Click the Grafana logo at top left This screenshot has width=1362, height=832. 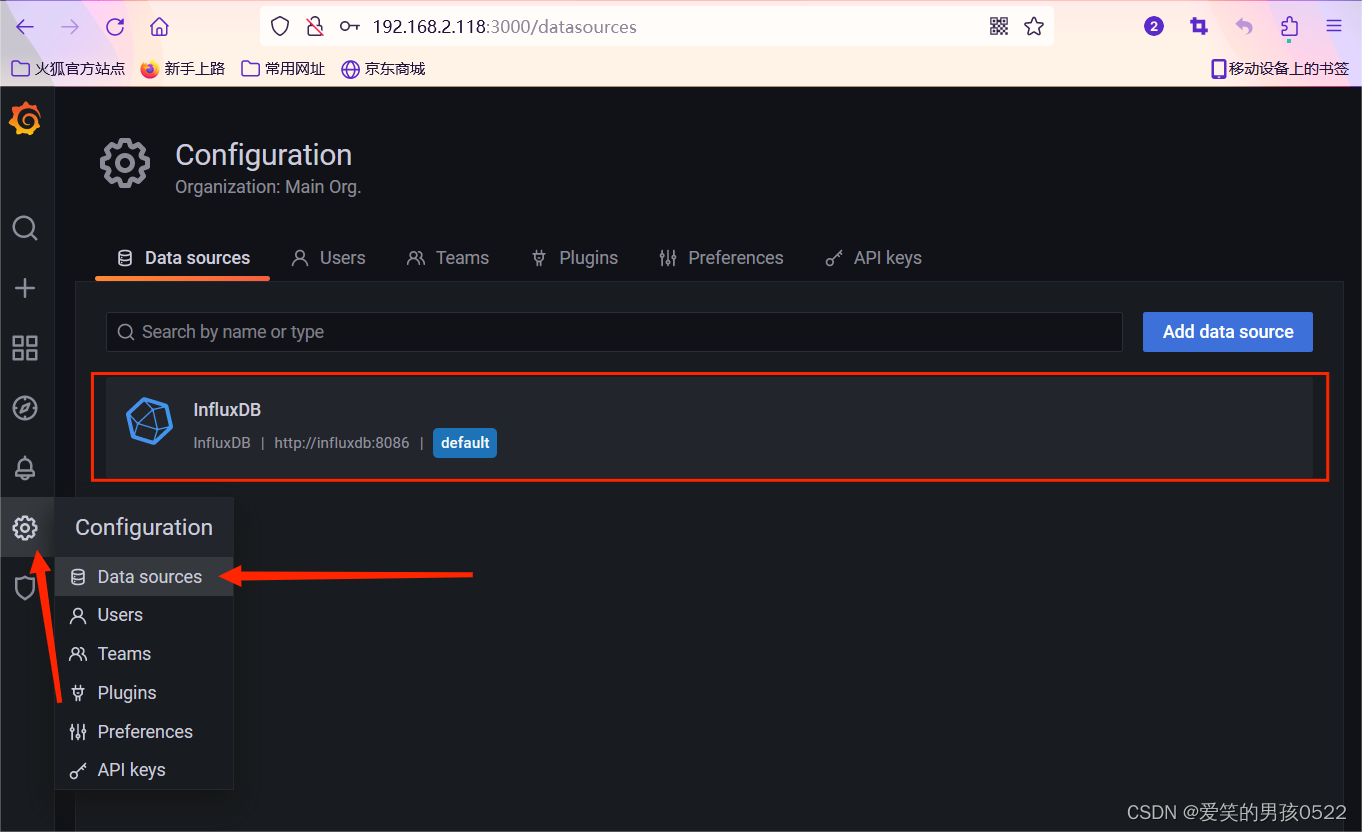coord(25,118)
